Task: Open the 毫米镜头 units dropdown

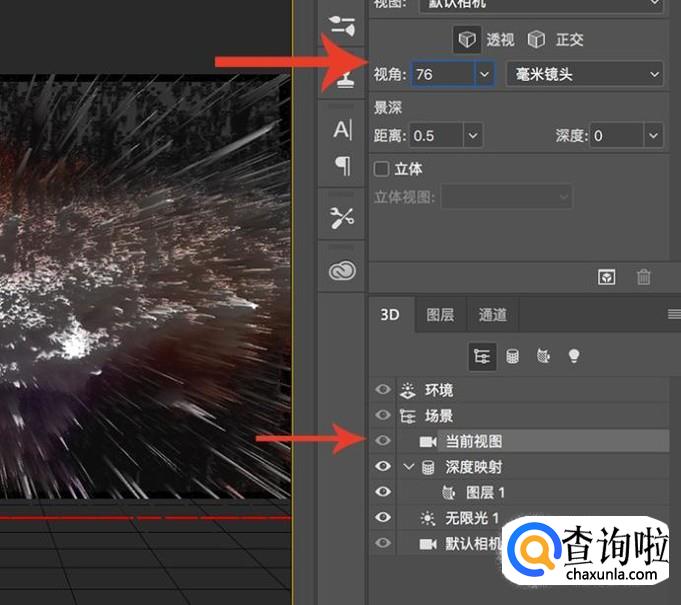Action: (585, 74)
